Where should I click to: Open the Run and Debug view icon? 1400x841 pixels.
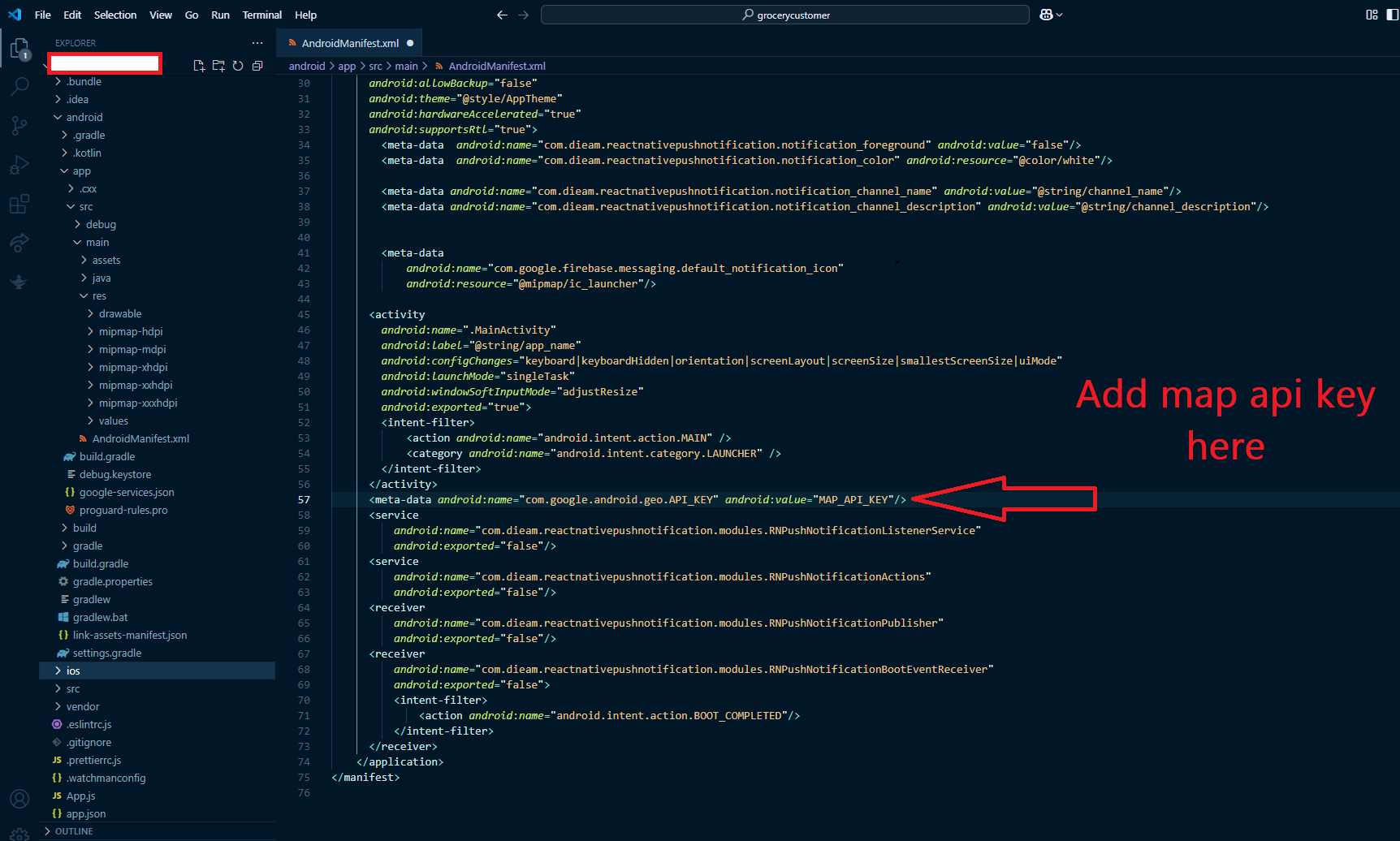[x=19, y=165]
